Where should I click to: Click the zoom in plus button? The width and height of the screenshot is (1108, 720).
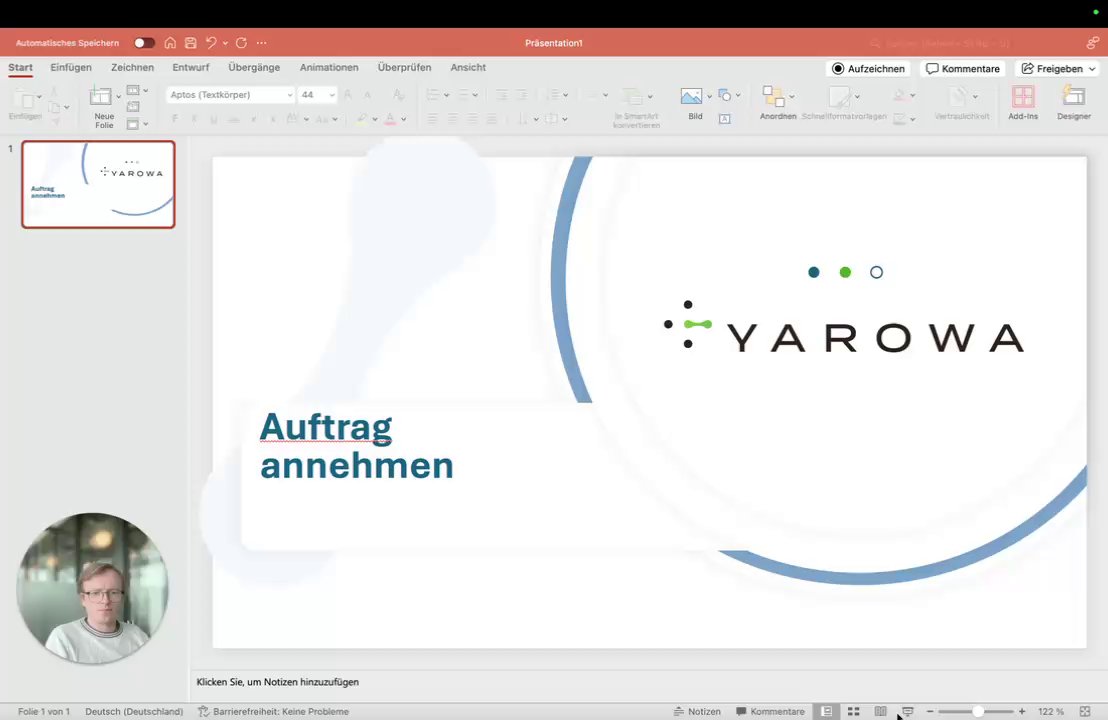point(1022,712)
